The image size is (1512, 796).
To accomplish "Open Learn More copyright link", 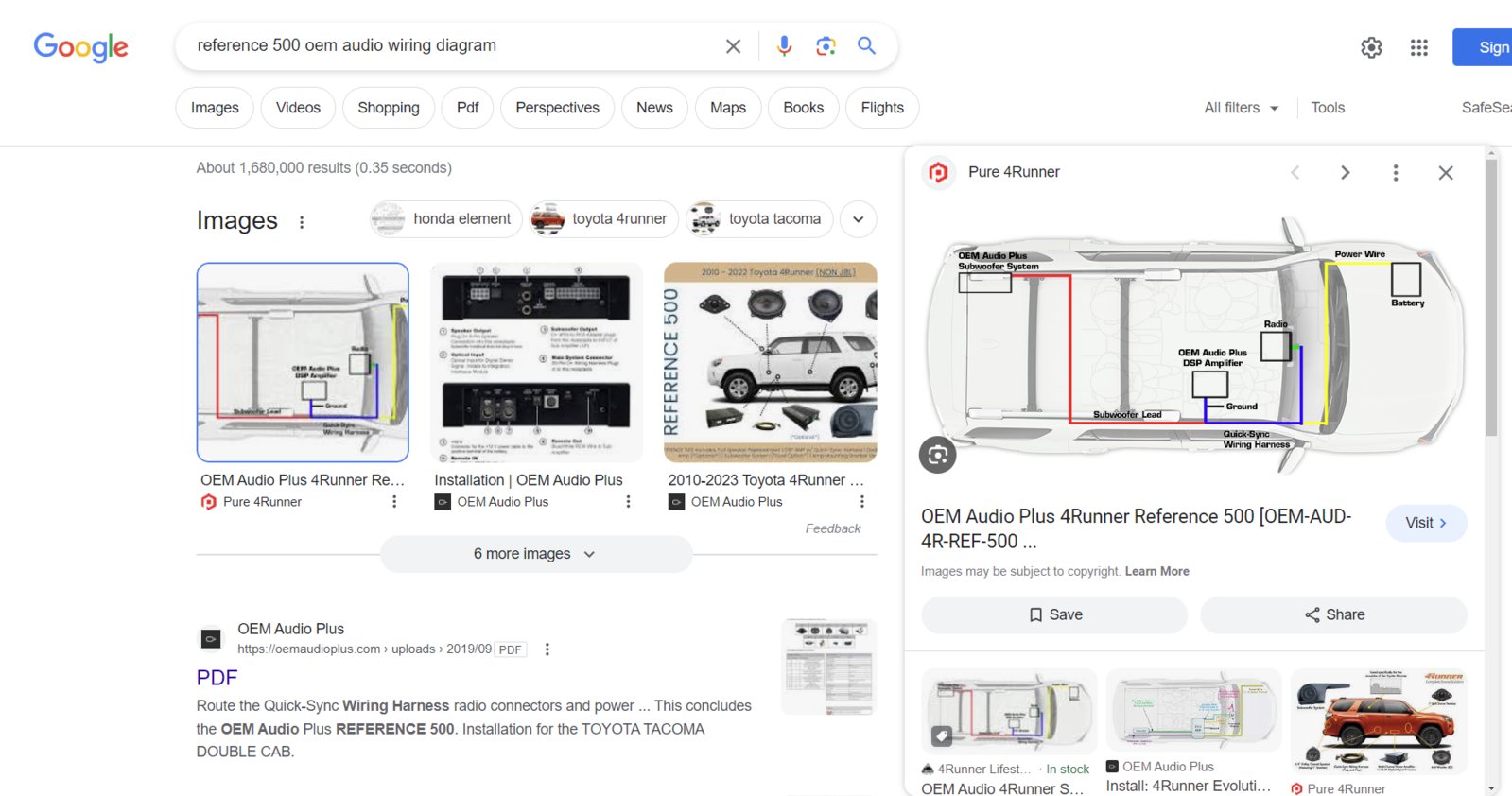I will 1156,571.
